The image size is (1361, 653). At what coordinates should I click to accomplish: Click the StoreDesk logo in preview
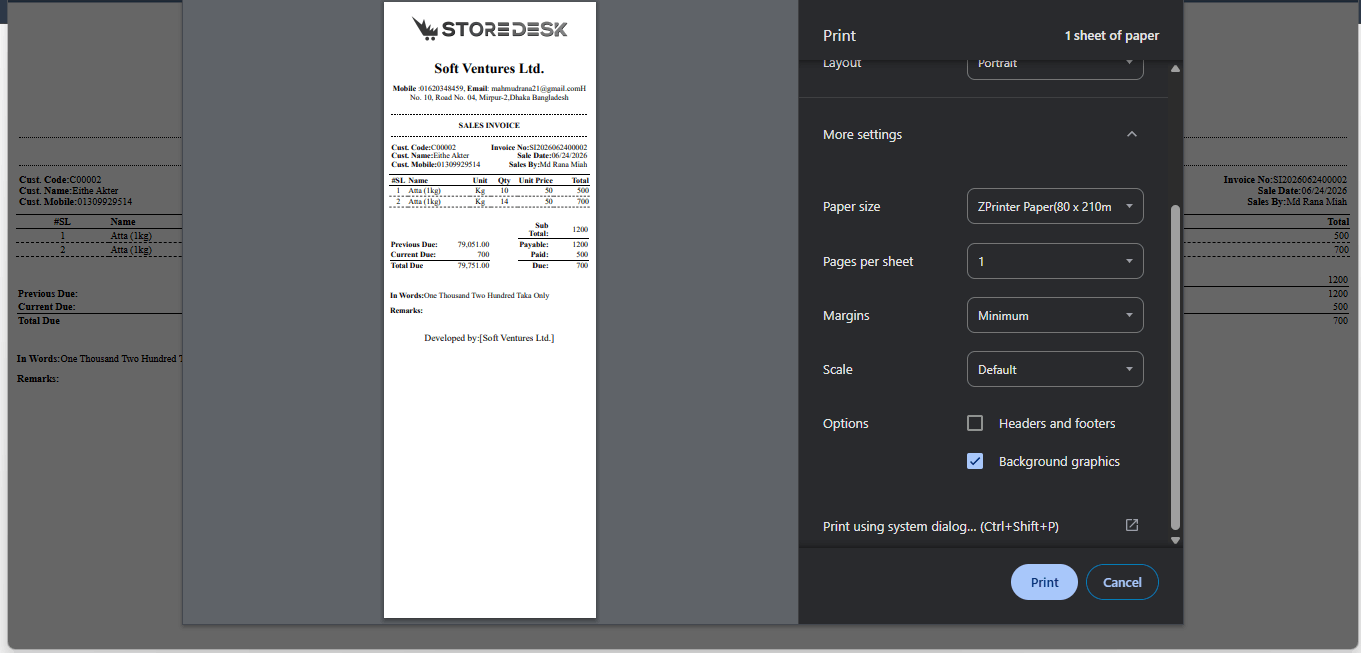pos(490,29)
